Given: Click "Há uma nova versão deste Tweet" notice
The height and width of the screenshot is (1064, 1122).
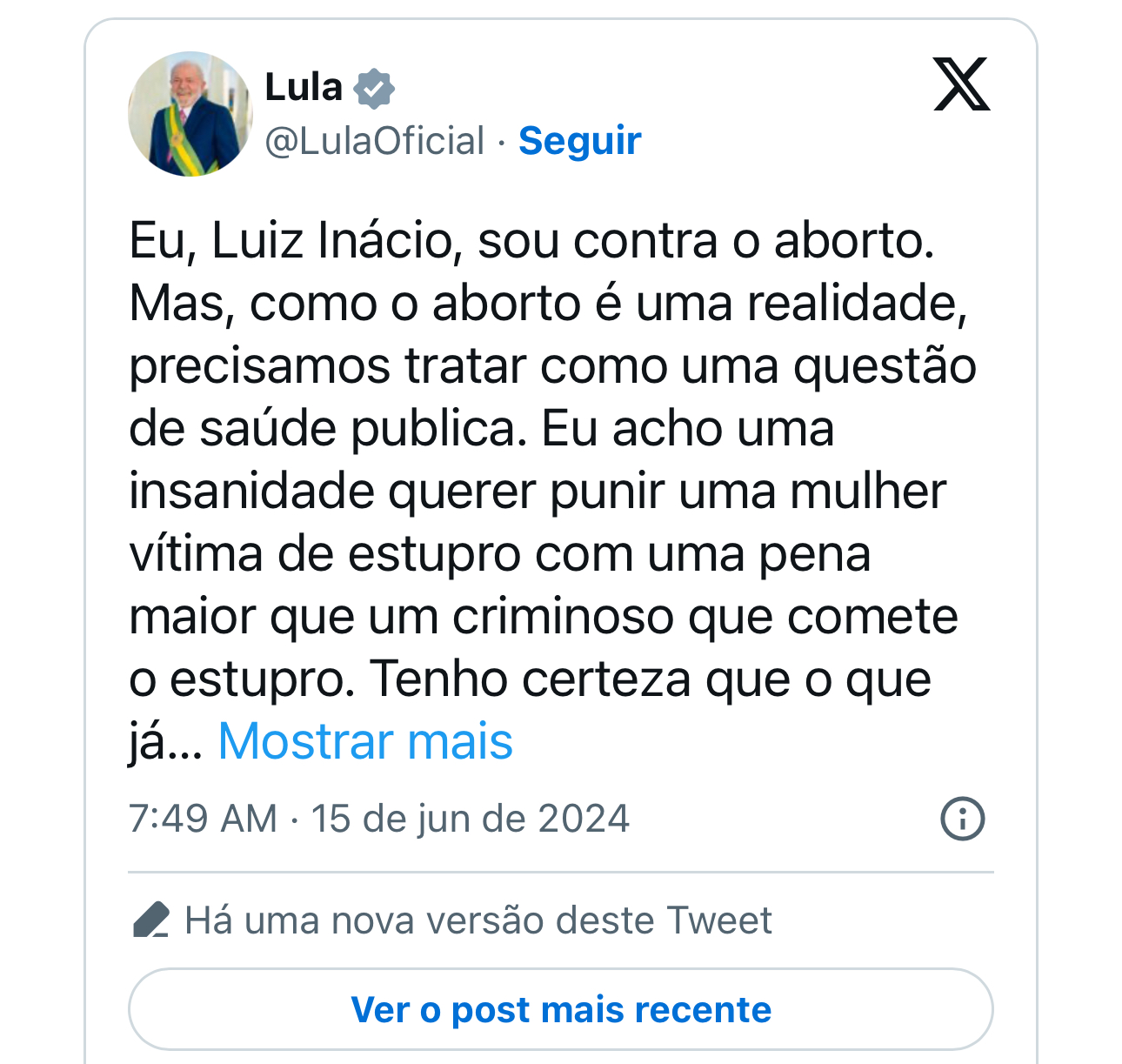Looking at the screenshot, I should click(x=478, y=920).
